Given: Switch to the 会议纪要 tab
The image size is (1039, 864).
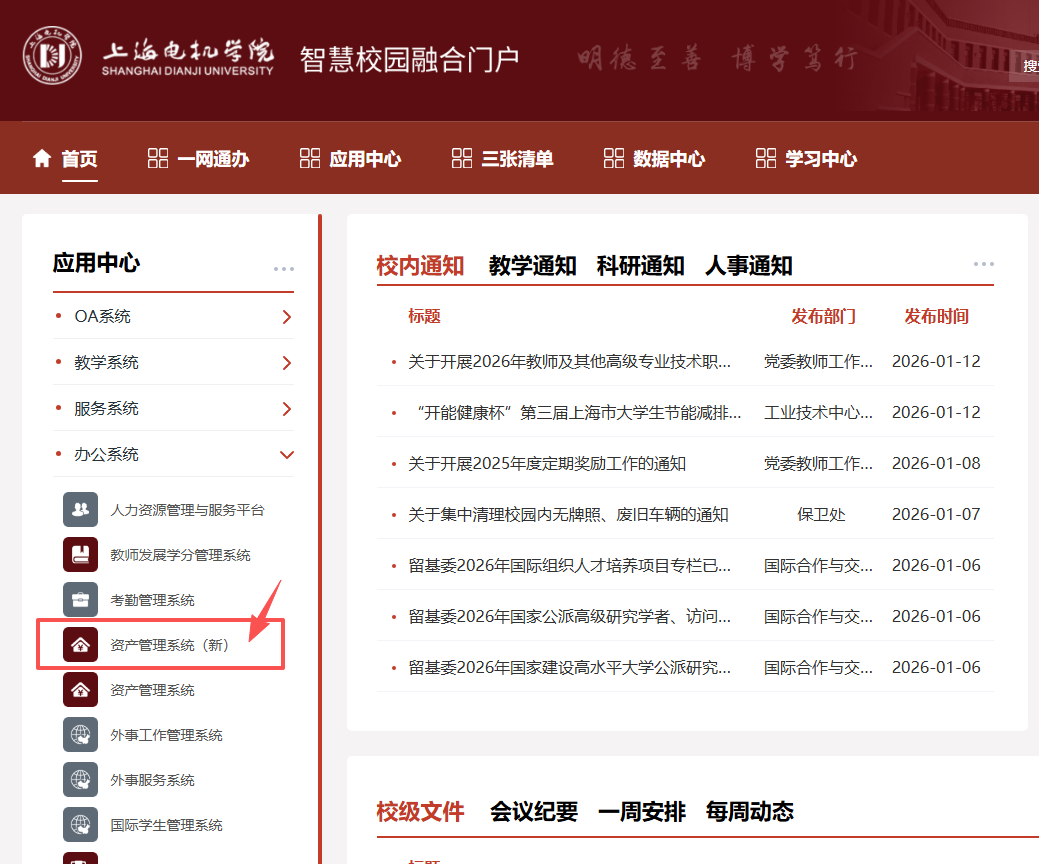Looking at the screenshot, I should [x=534, y=811].
